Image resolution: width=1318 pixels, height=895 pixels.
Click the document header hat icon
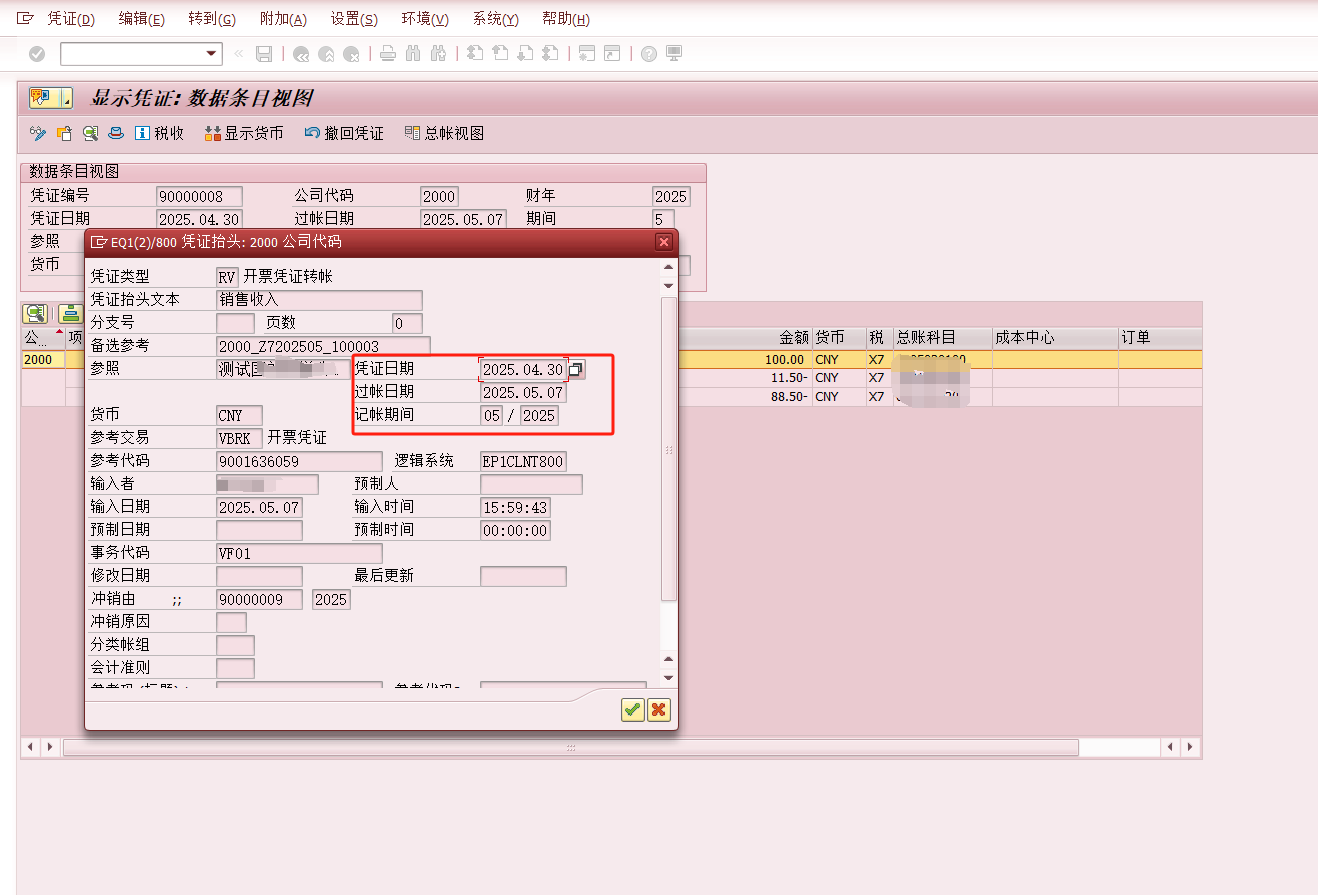coord(116,133)
